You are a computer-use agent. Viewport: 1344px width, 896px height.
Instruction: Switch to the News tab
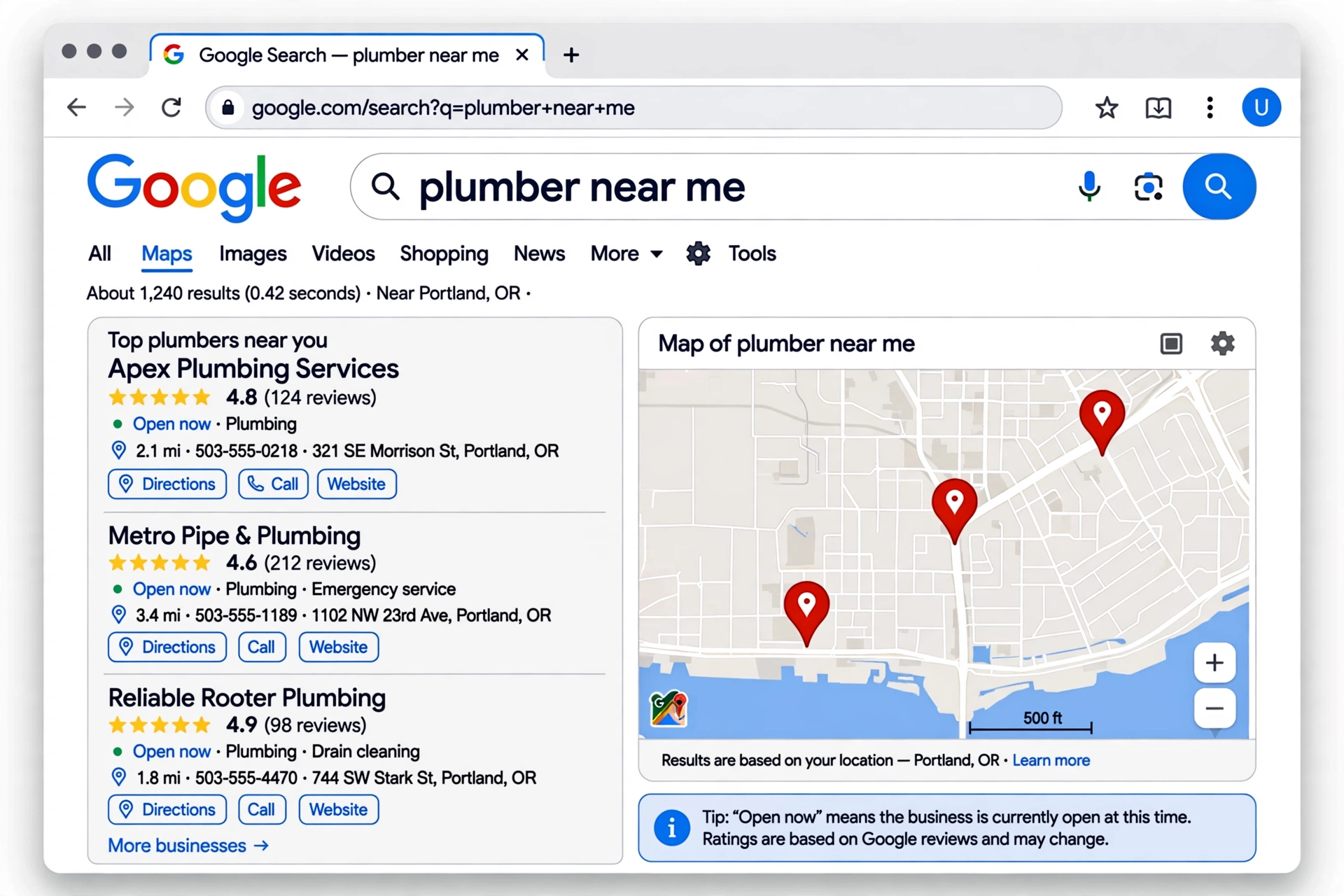tap(539, 253)
